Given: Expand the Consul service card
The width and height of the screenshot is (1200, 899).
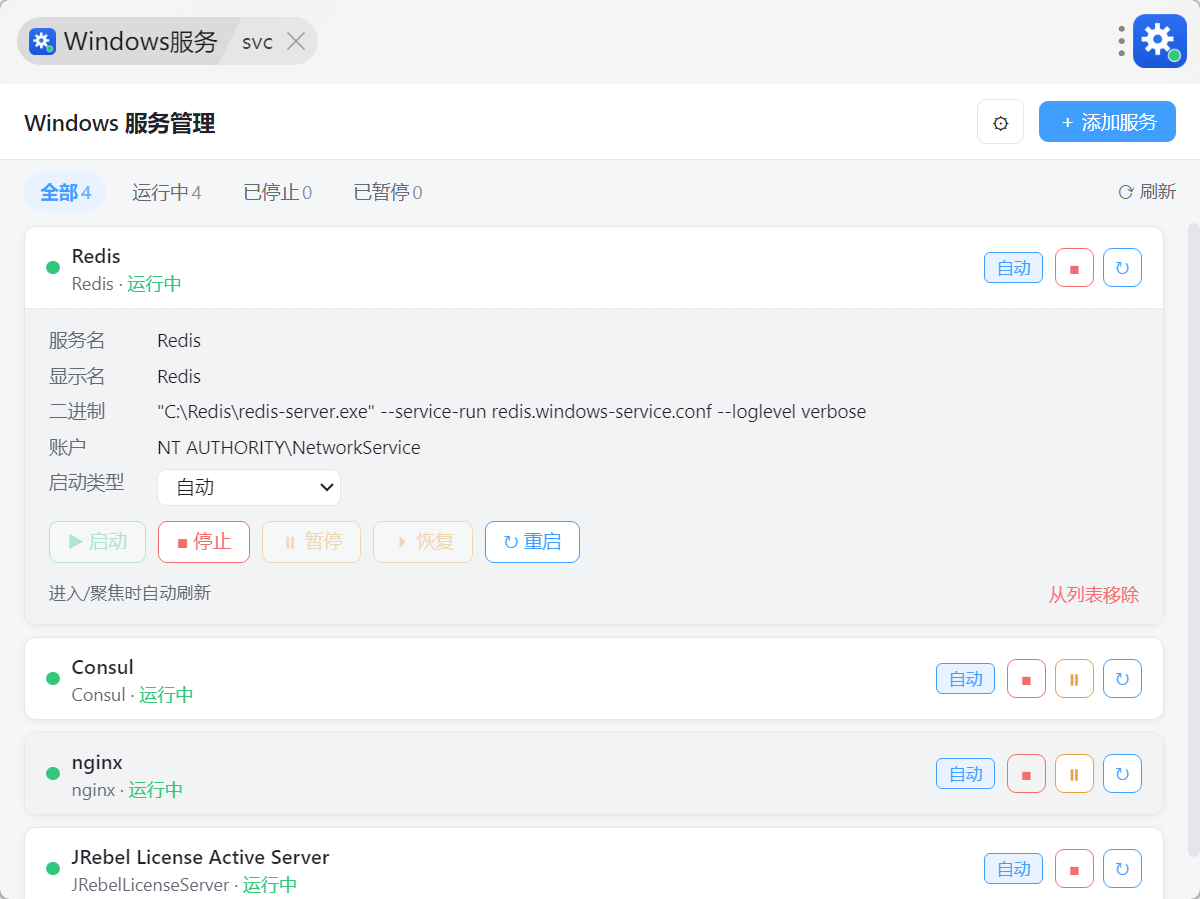Looking at the screenshot, I should pos(594,679).
